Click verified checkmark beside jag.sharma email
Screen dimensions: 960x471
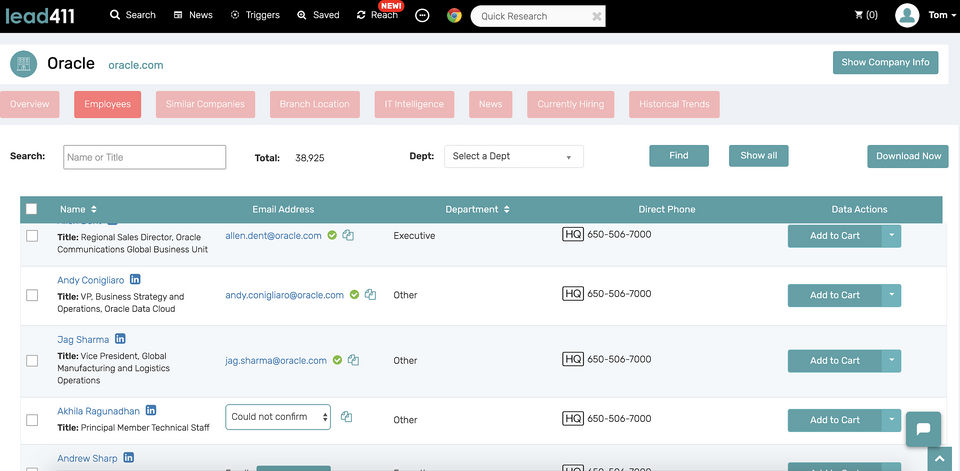tap(337, 360)
